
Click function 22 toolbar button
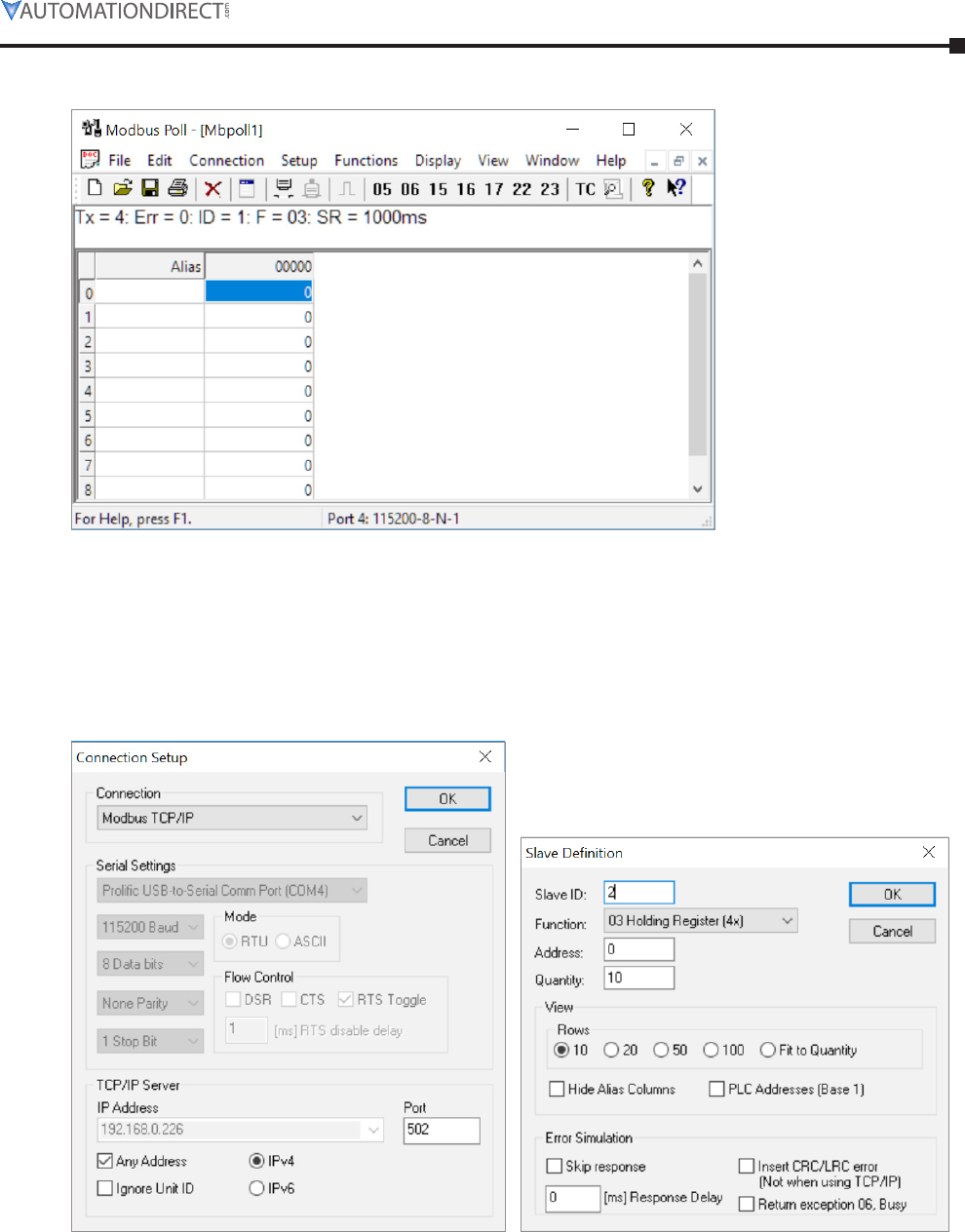pyautogui.click(x=522, y=189)
